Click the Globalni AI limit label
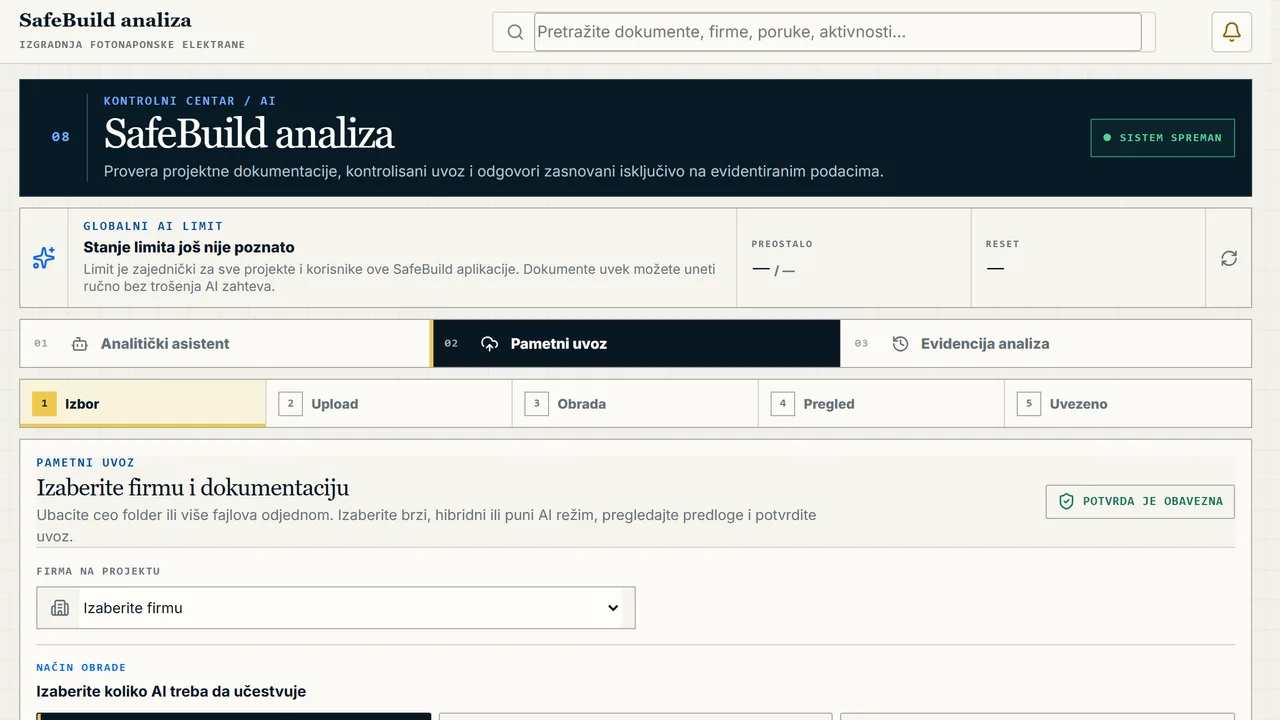 coord(153,226)
